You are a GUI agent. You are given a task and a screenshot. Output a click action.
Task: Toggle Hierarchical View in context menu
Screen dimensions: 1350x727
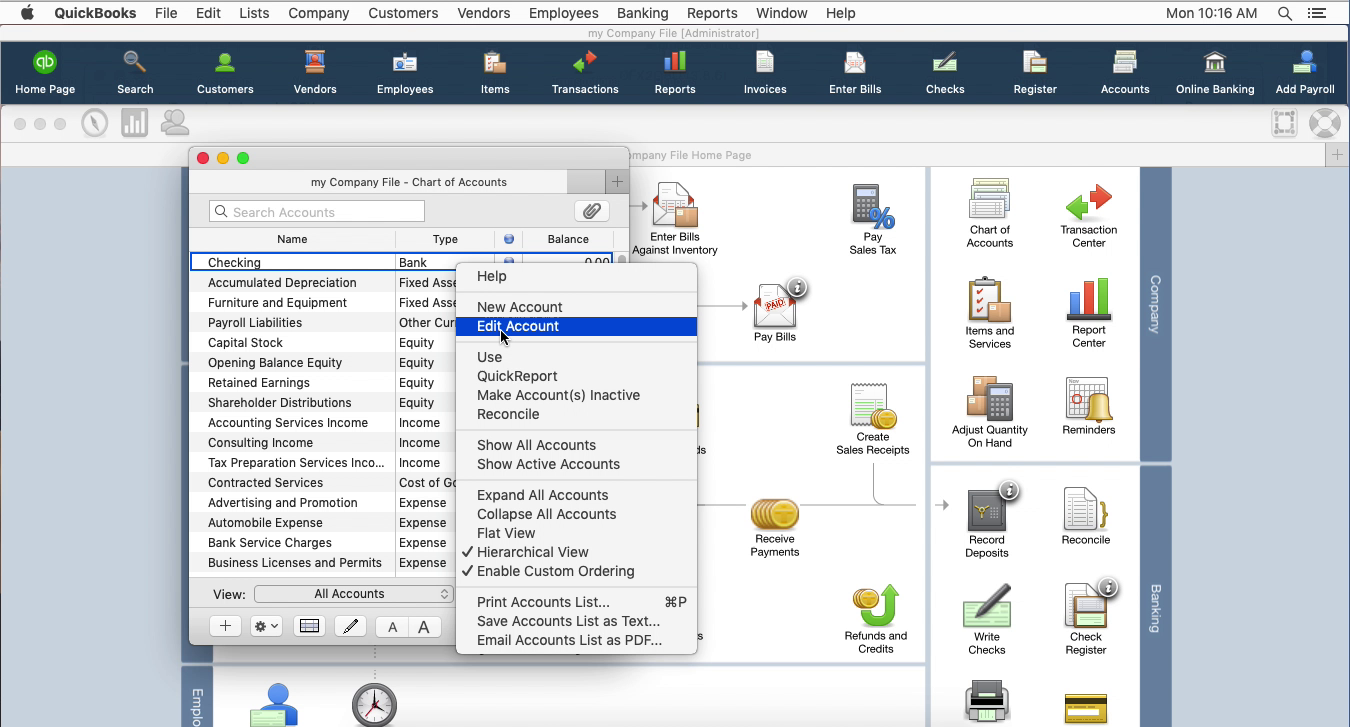click(576, 552)
